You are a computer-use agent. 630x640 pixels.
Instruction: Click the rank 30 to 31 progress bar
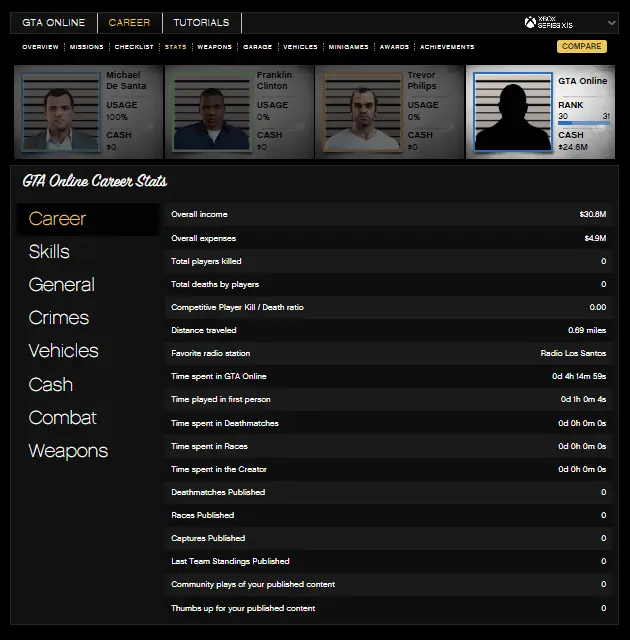[583, 123]
